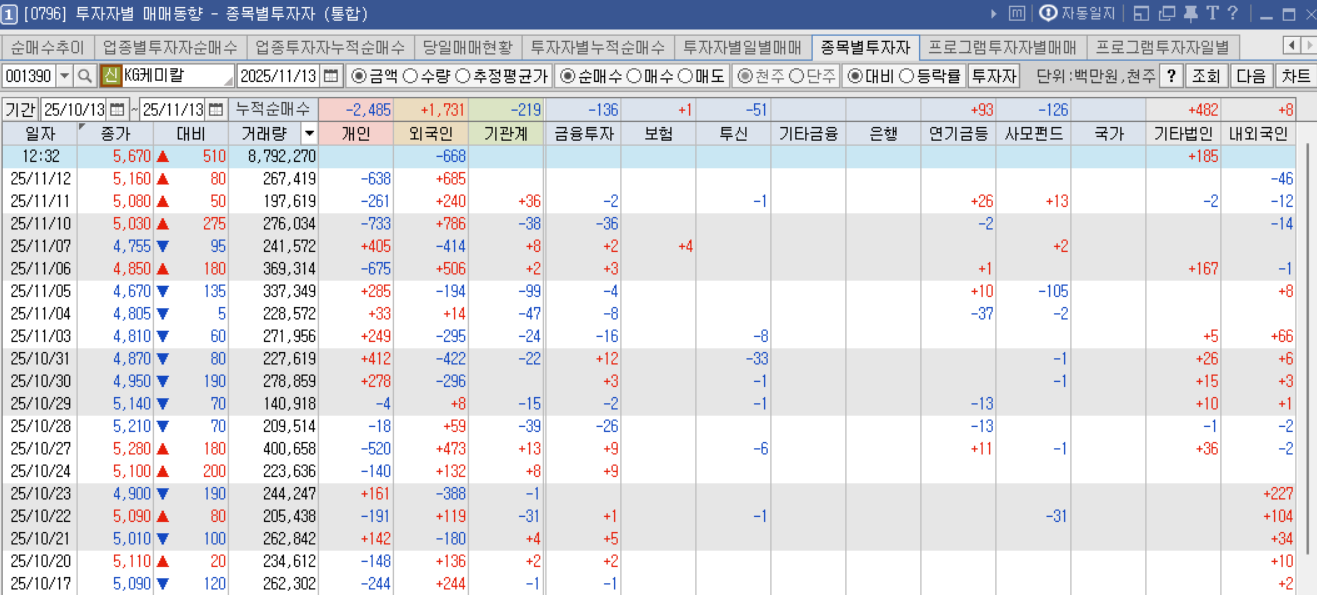This screenshot has width=1317, height=595.
Task: Click the 내외국인 column header
Action: coord(1259,133)
